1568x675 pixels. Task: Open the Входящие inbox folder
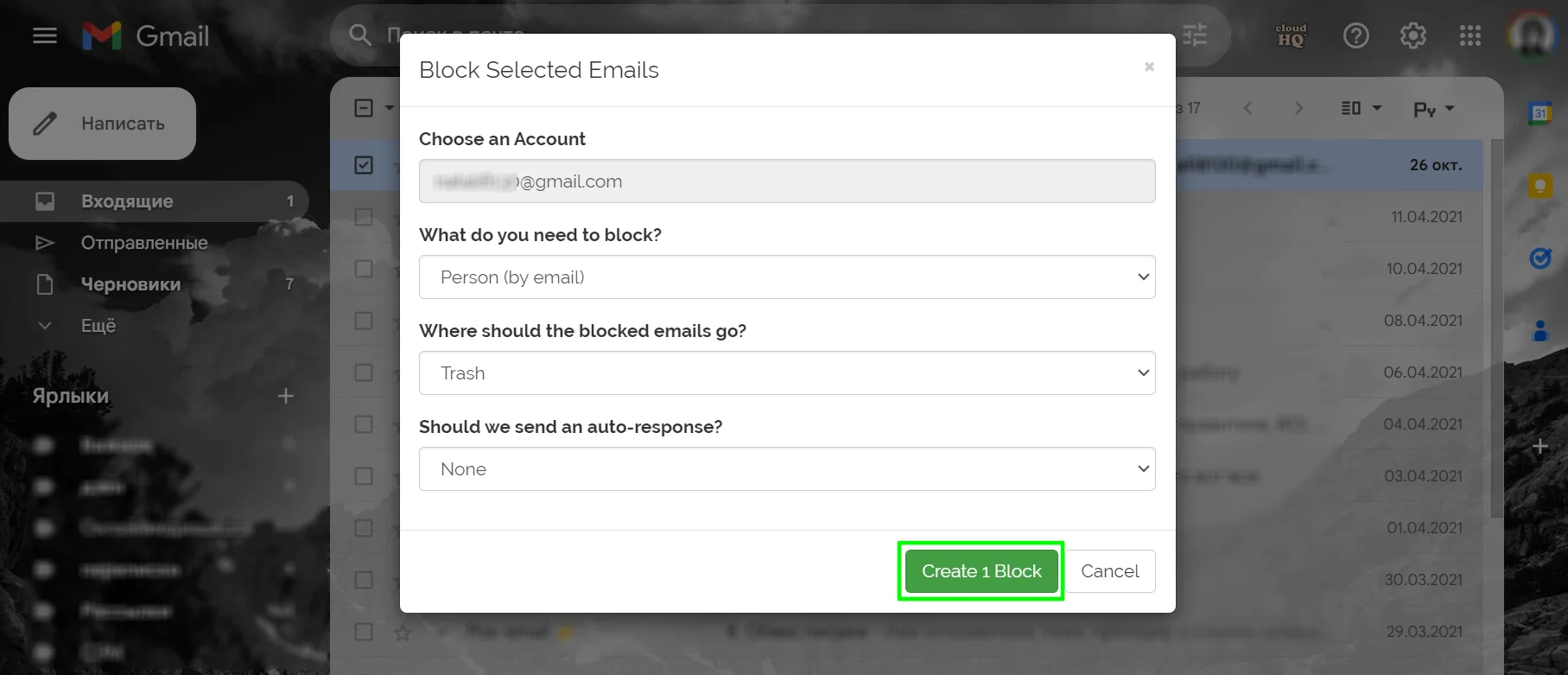pos(127,201)
